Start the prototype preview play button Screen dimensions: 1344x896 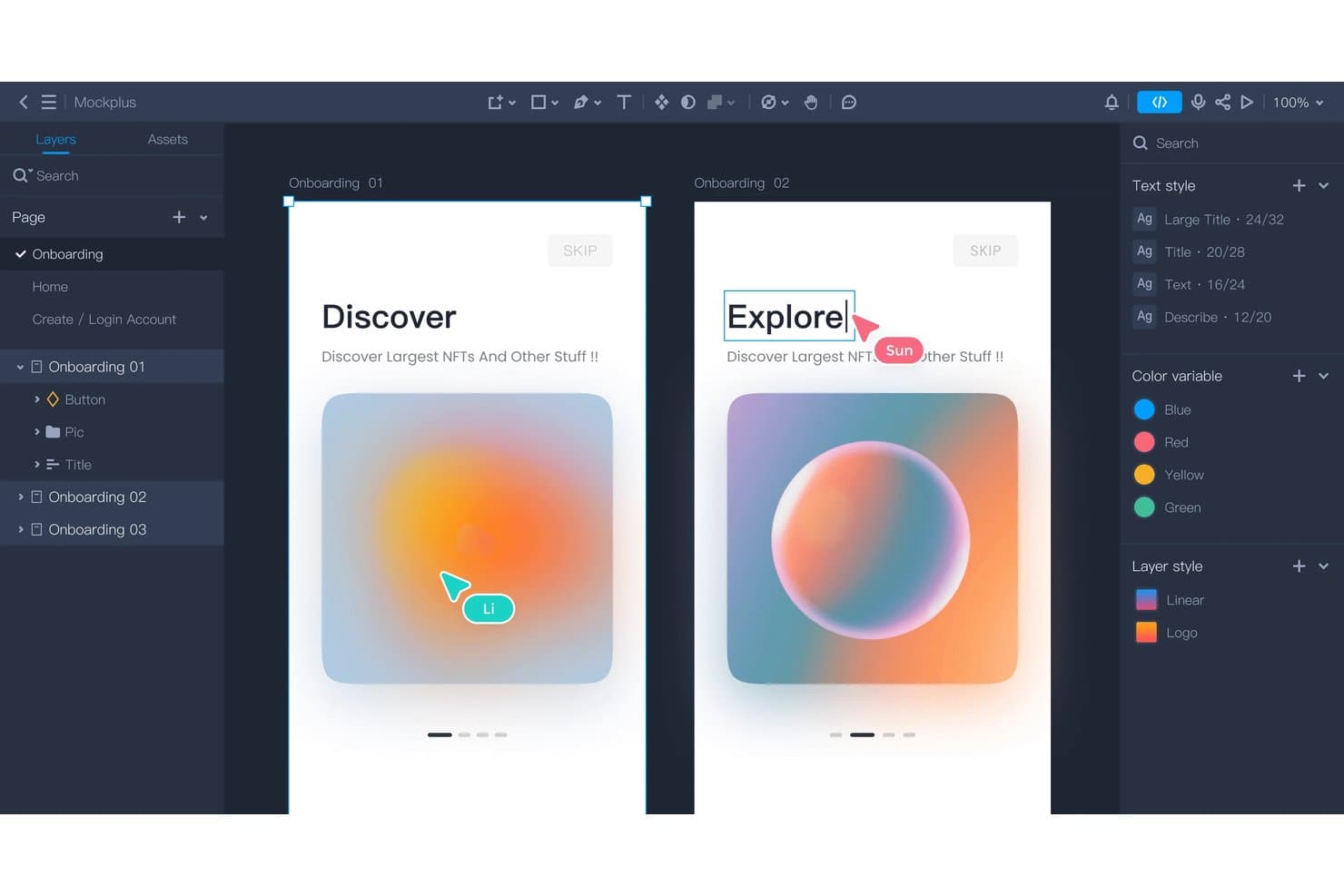pos(1248,103)
